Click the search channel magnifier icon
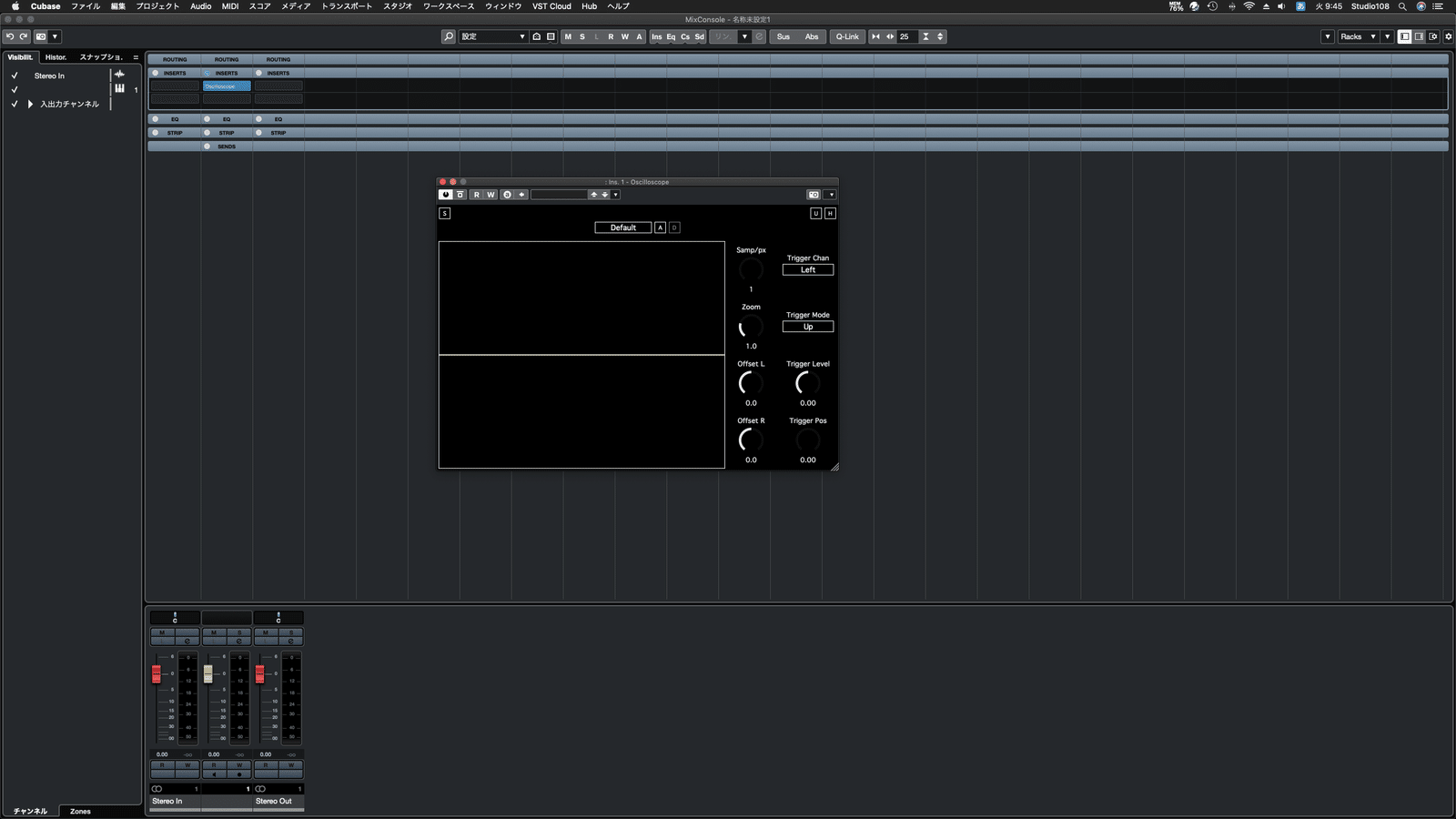The height and width of the screenshot is (819, 1456). (449, 36)
